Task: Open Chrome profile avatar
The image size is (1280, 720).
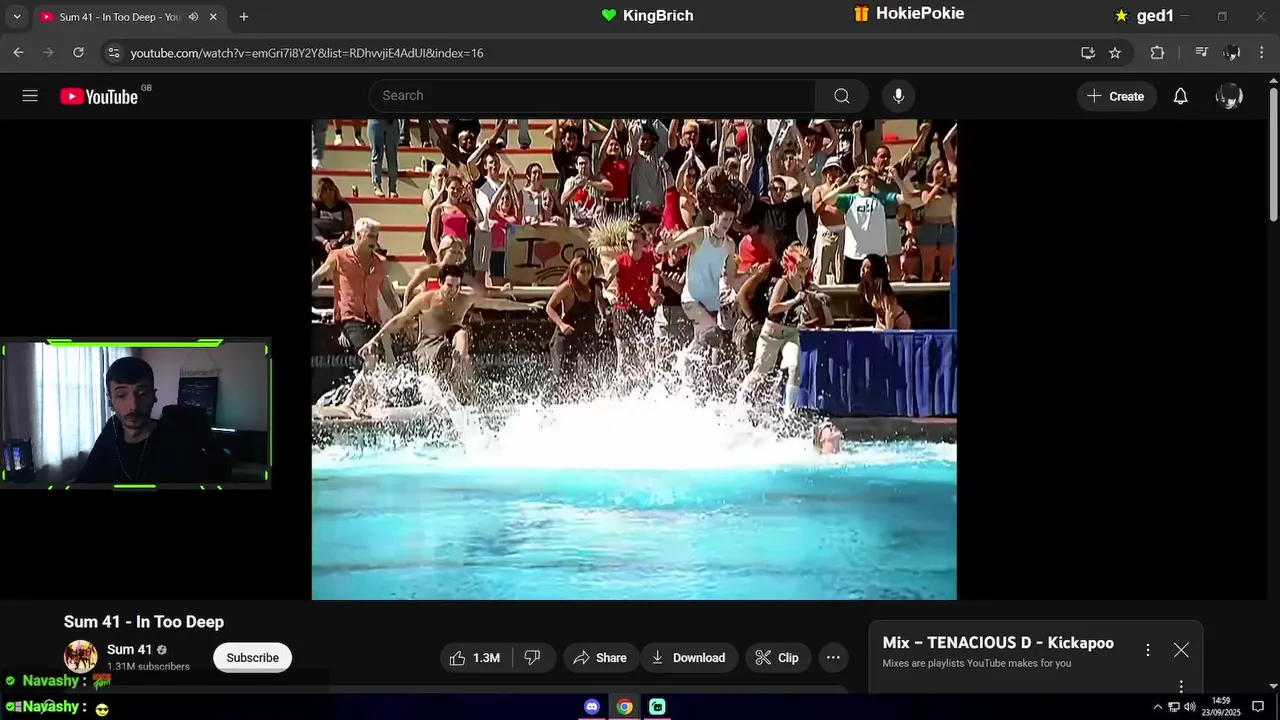Action: 1232,52
